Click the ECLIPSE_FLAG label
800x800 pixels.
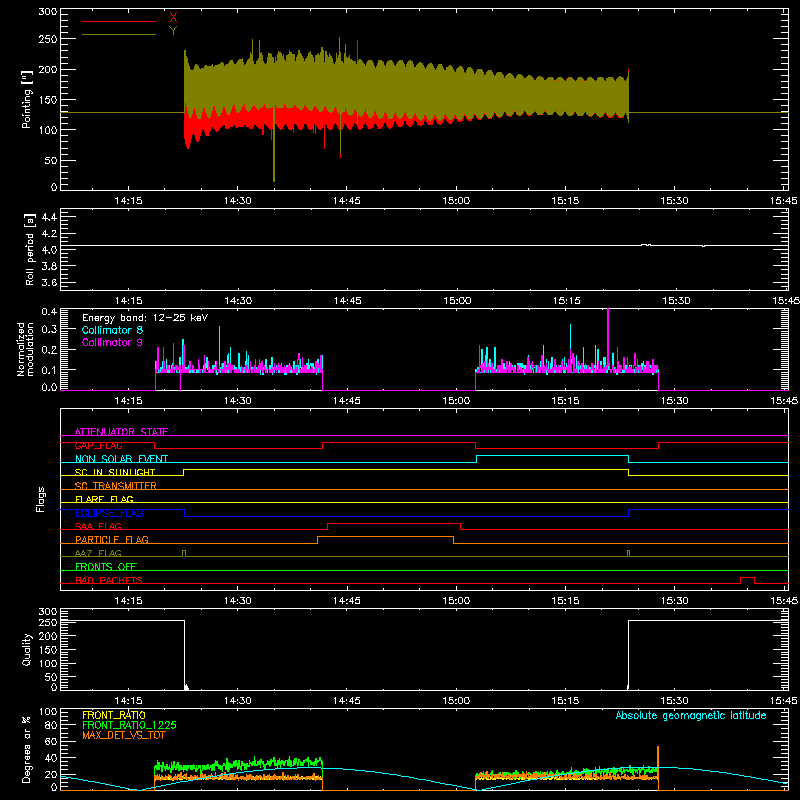109,513
